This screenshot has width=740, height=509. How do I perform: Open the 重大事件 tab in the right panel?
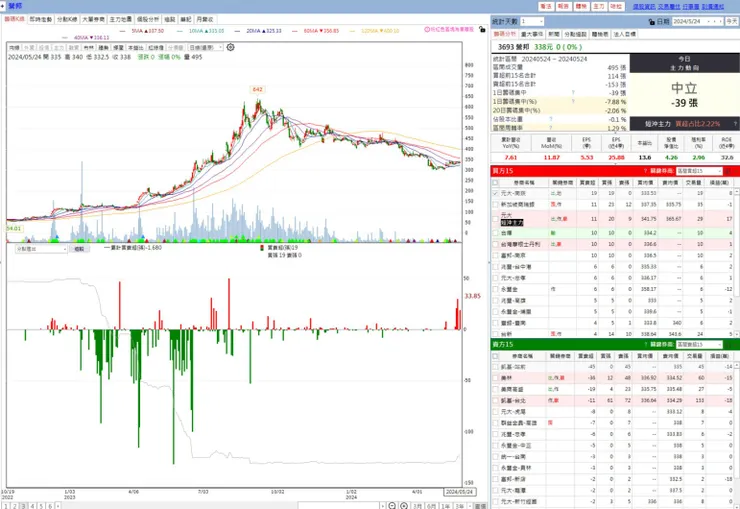click(x=532, y=34)
